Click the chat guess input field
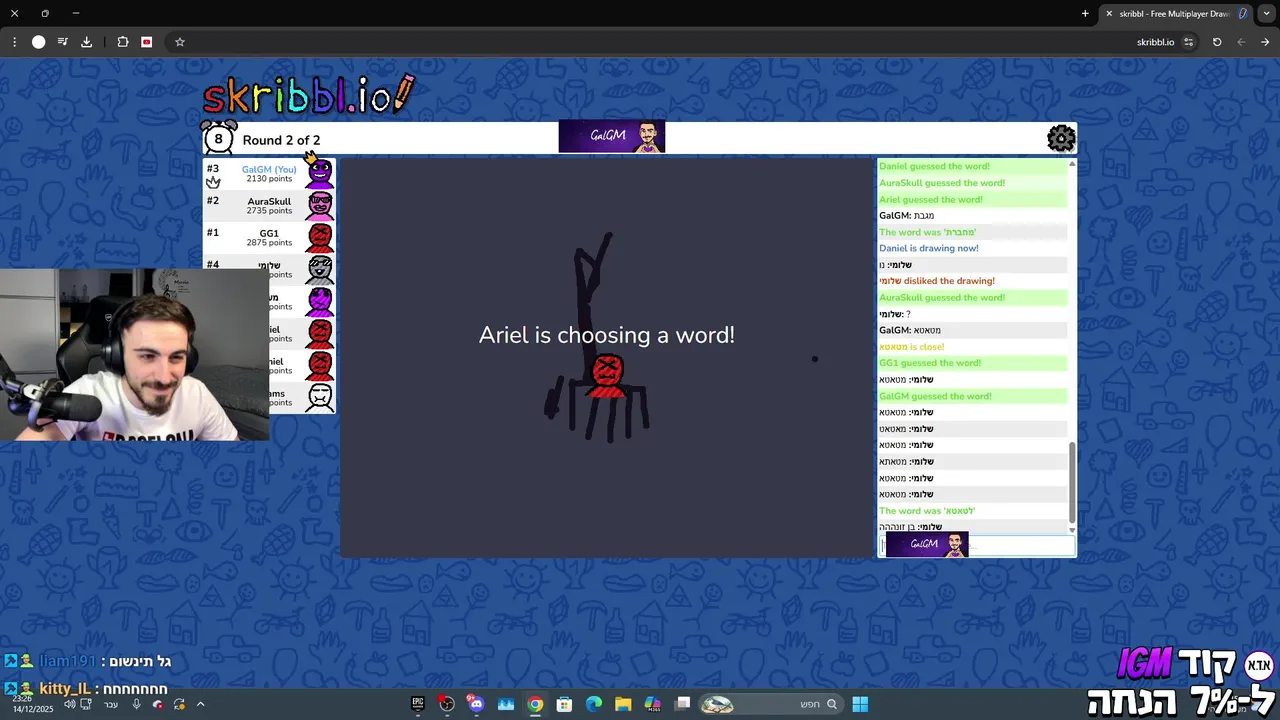This screenshot has height=720, width=1280. [976, 545]
